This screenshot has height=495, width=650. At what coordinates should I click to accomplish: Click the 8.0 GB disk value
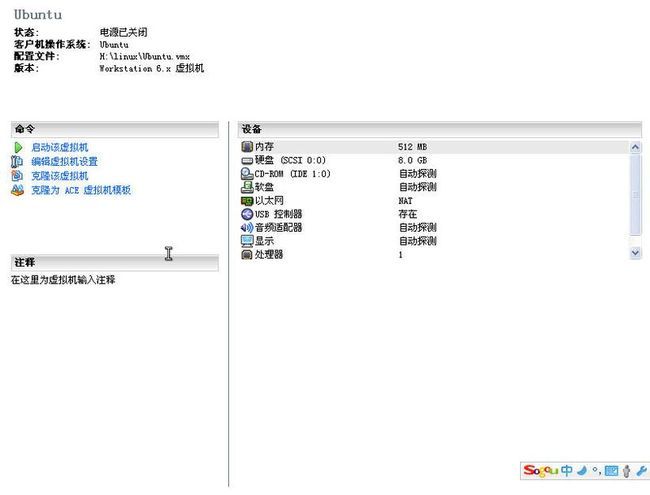tap(412, 160)
